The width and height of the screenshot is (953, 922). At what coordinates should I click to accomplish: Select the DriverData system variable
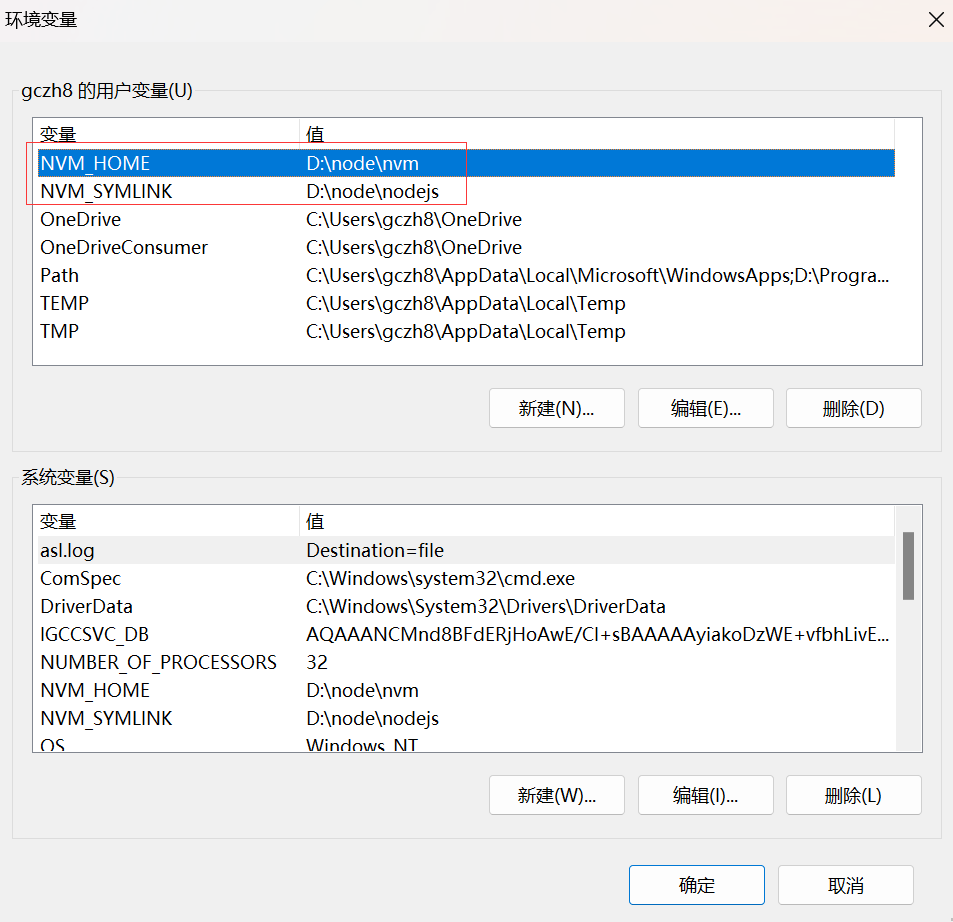click(x=466, y=606)
